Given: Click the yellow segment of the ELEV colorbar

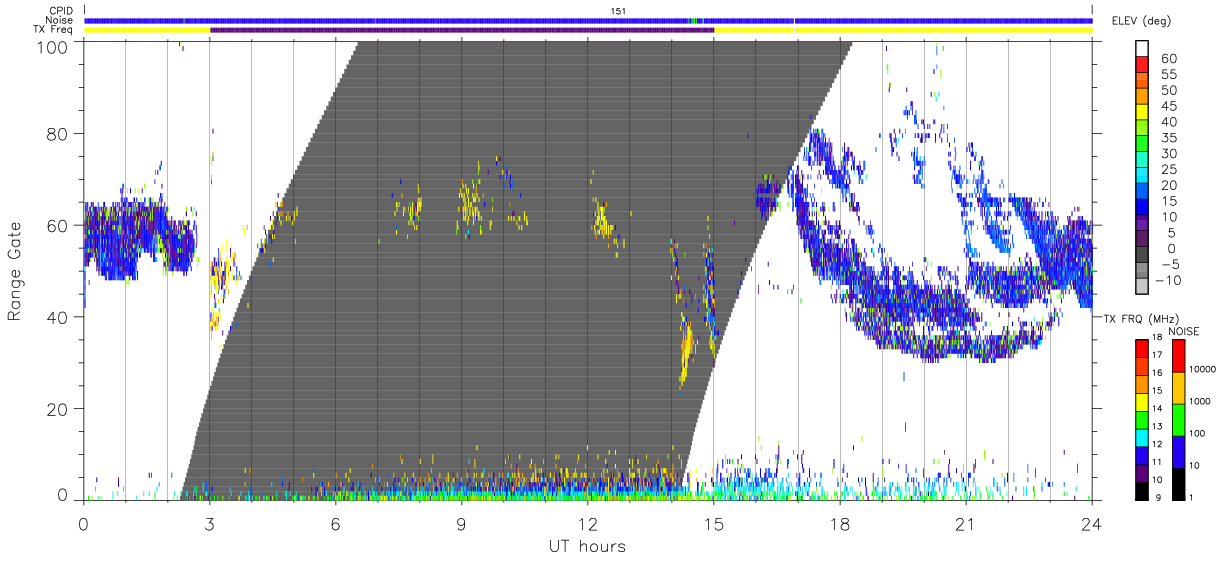Looking at the screenshot, I should click(x=1141, y=114).
